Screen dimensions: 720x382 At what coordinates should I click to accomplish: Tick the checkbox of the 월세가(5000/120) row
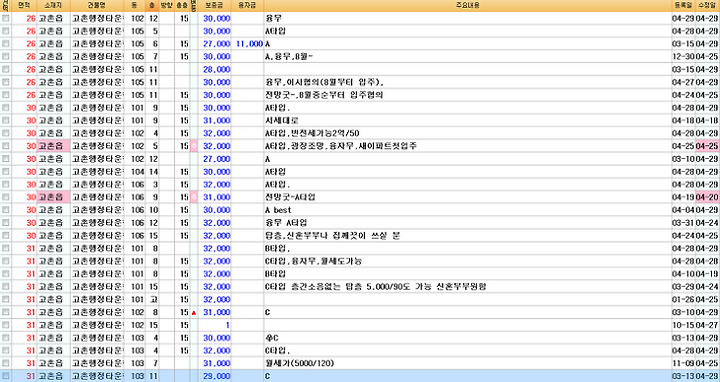click(x=6, y=363)
